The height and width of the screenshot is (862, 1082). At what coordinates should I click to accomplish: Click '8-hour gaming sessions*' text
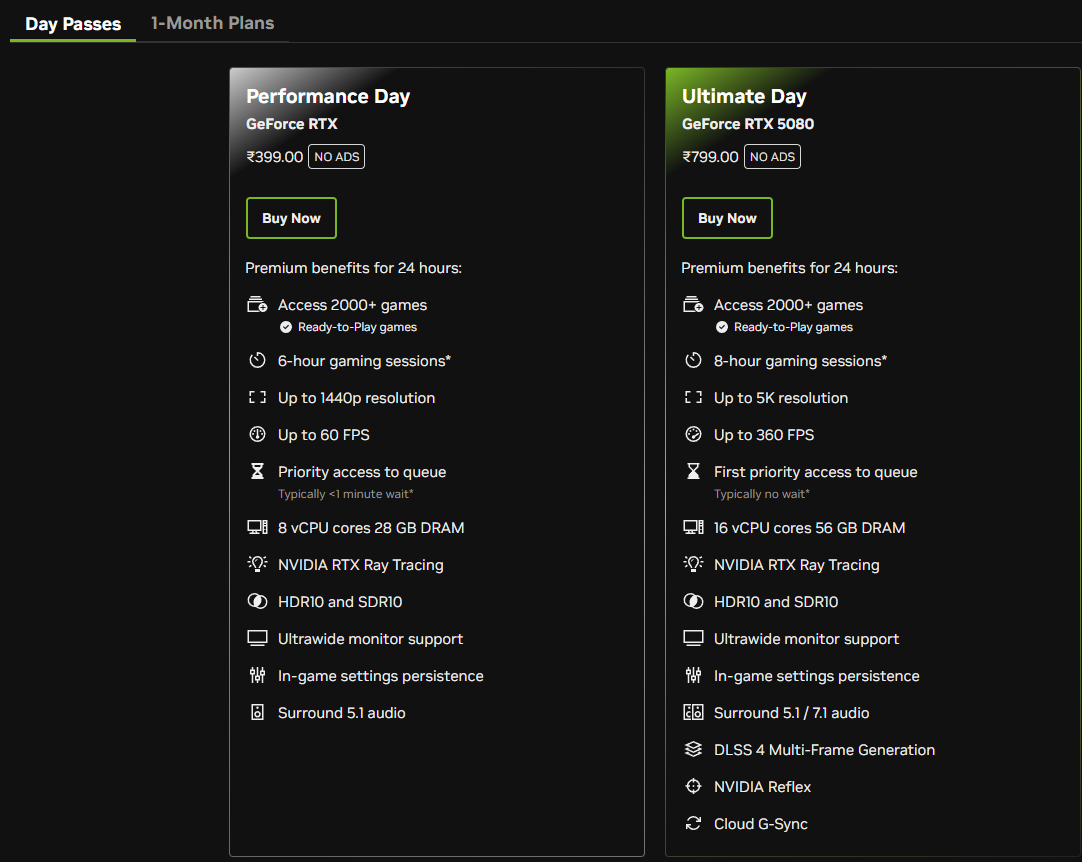coord(800,361)
